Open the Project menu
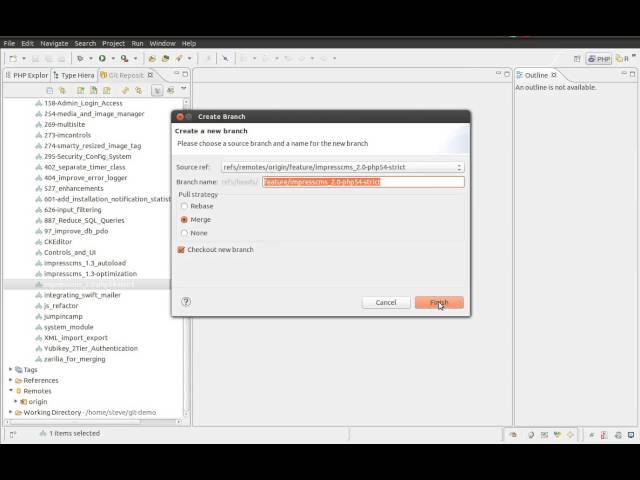Viewport: 640px width, 480px height. 113,43
